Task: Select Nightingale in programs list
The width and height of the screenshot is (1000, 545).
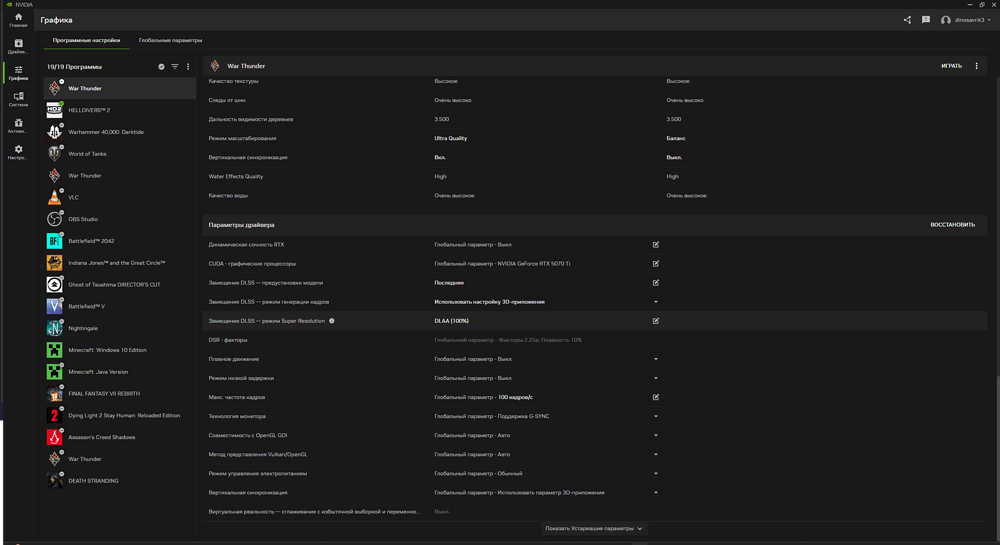Action: click(x=119, y=328)
